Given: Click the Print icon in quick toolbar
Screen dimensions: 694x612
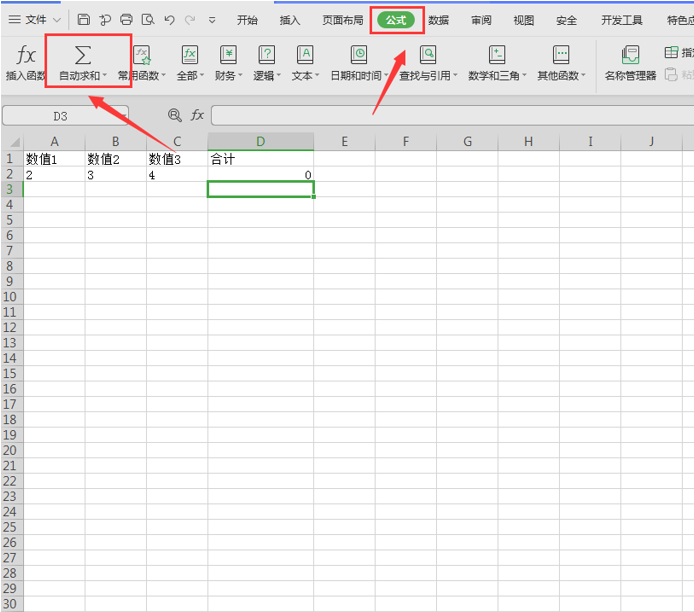Looking at the screenshot, I should pyautogui.click(x=126, y=19).
